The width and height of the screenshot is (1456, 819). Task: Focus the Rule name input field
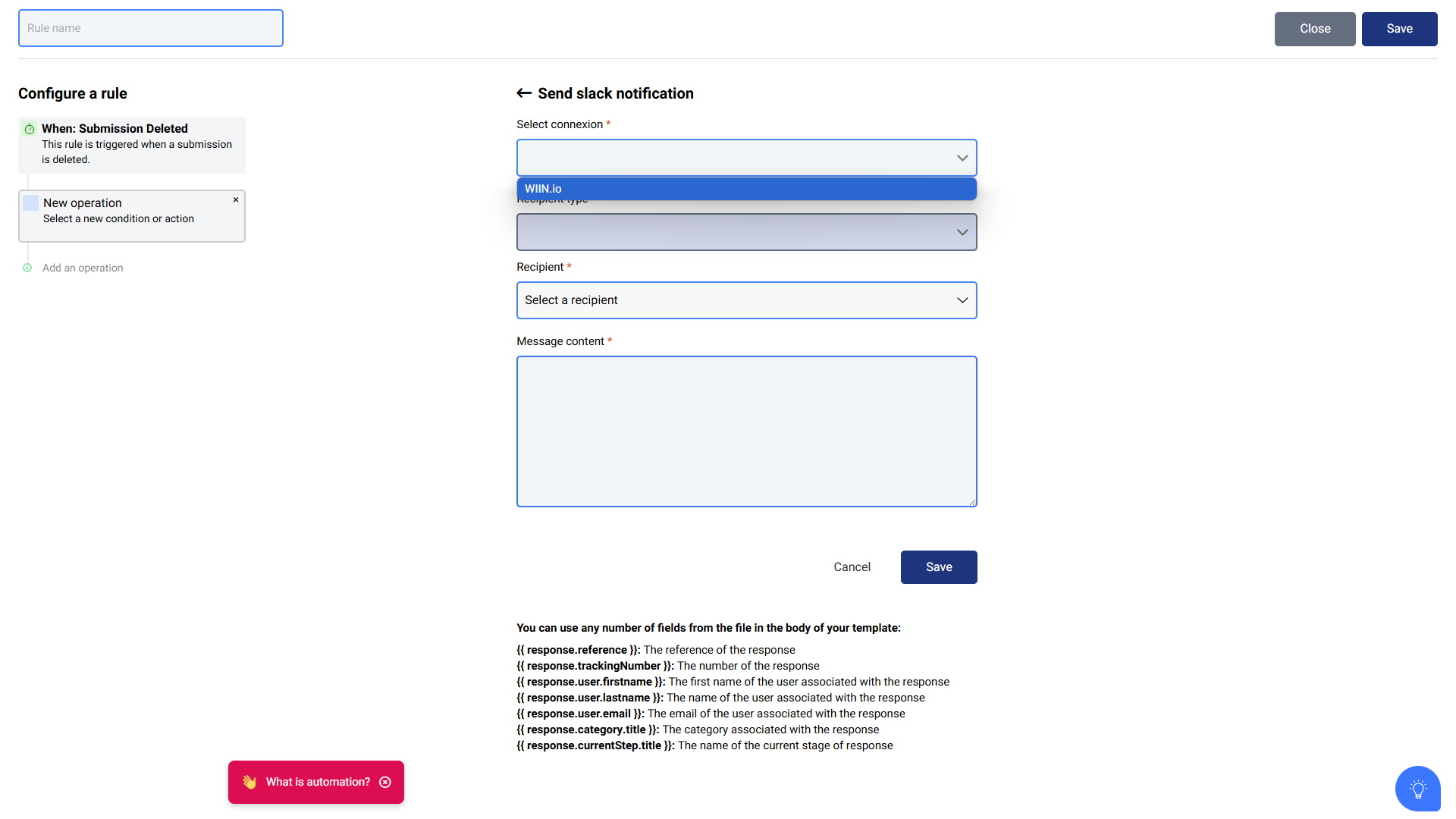(x=151, y=28)
